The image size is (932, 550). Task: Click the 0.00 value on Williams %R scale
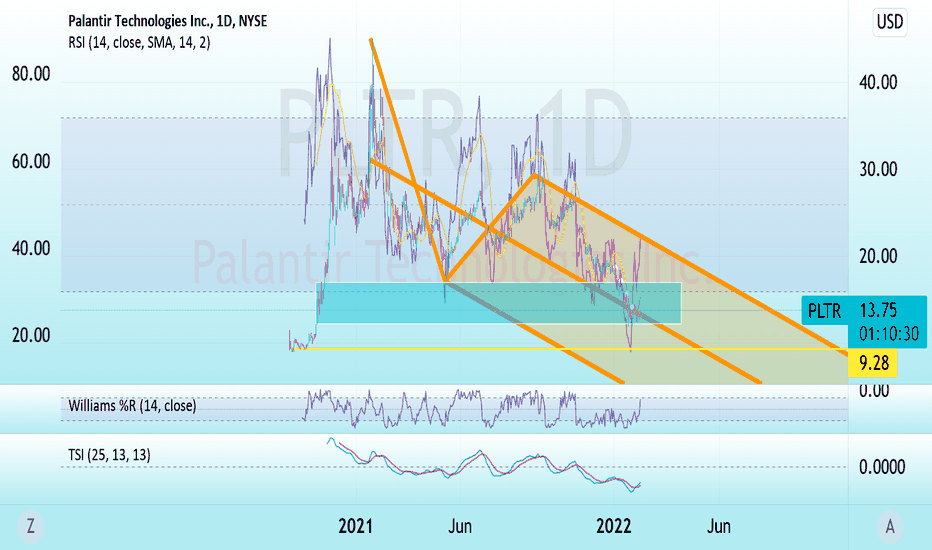tap(874, 391)
